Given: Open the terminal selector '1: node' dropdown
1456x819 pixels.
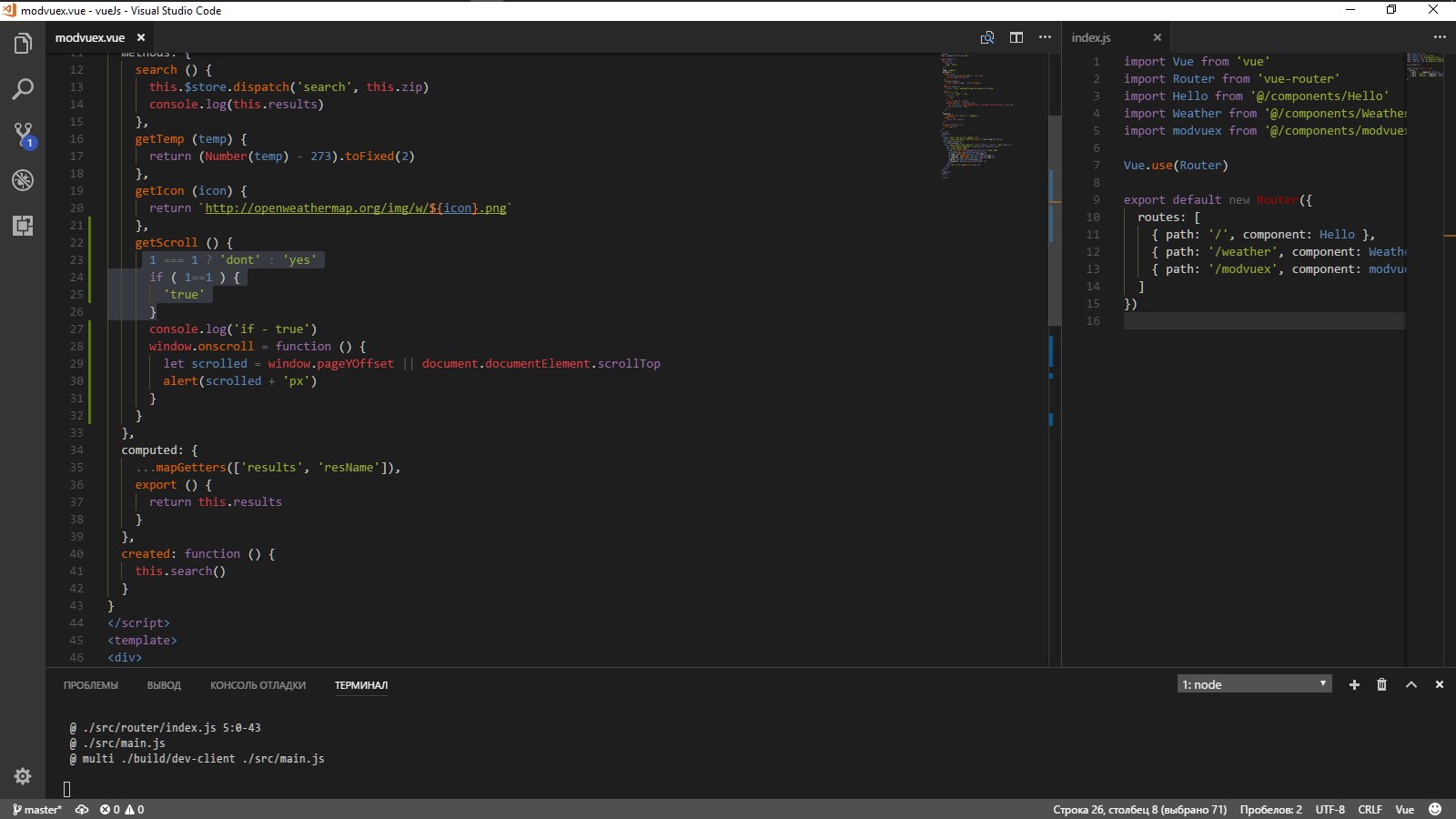Looking at the screenshot, I should pos(1254,684).
